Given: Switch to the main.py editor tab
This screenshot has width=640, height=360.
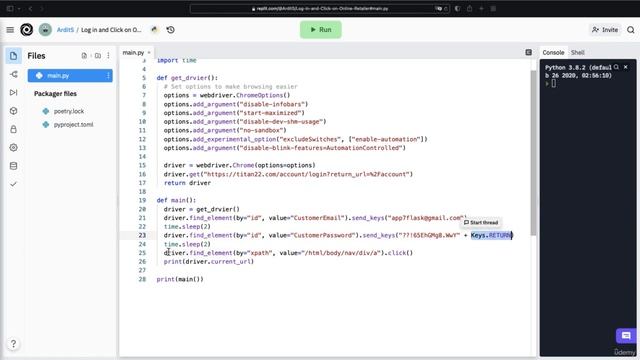Looking at the screenshot, I should tap(133, 53).
